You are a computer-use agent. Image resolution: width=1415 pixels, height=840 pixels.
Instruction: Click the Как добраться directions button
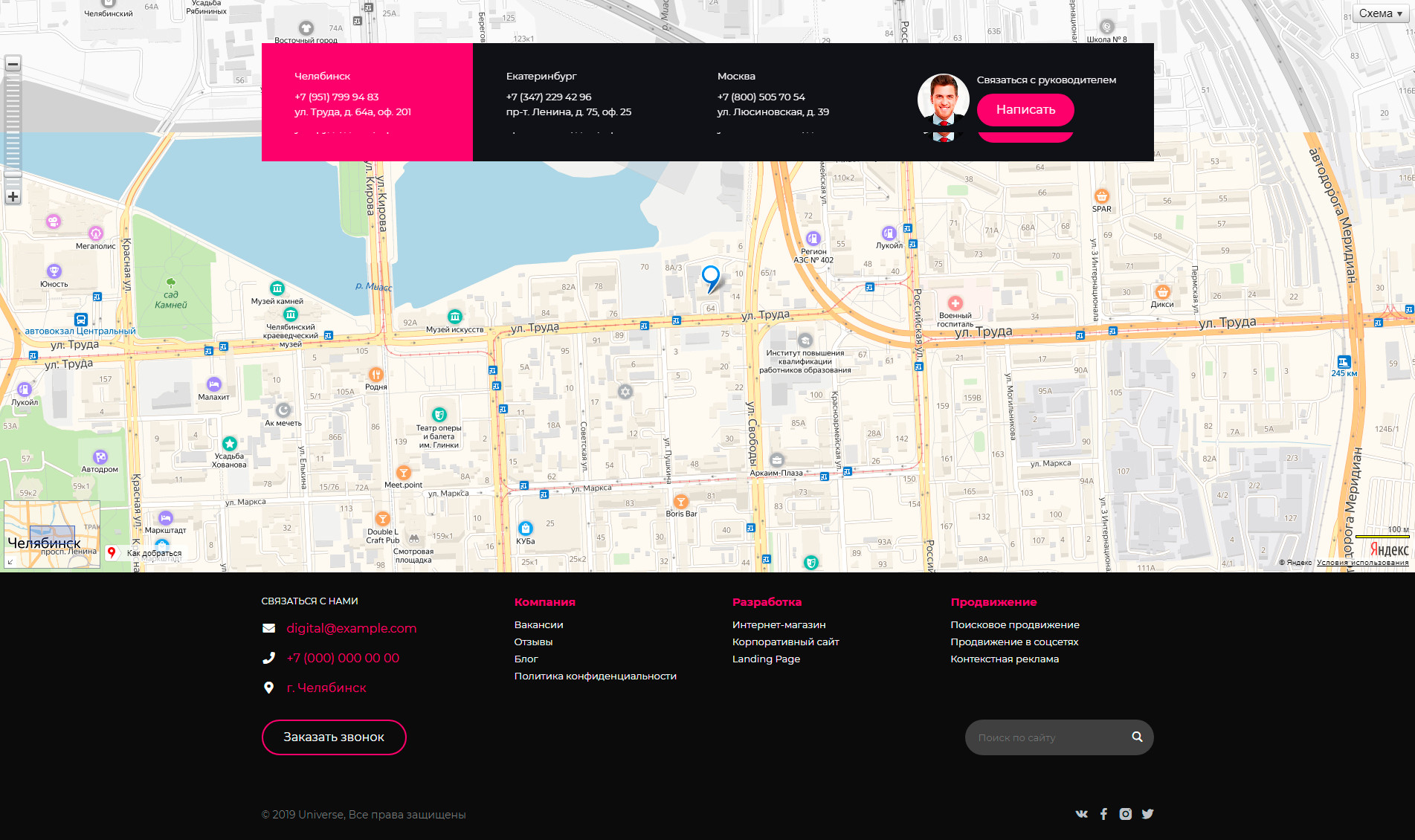146,553
